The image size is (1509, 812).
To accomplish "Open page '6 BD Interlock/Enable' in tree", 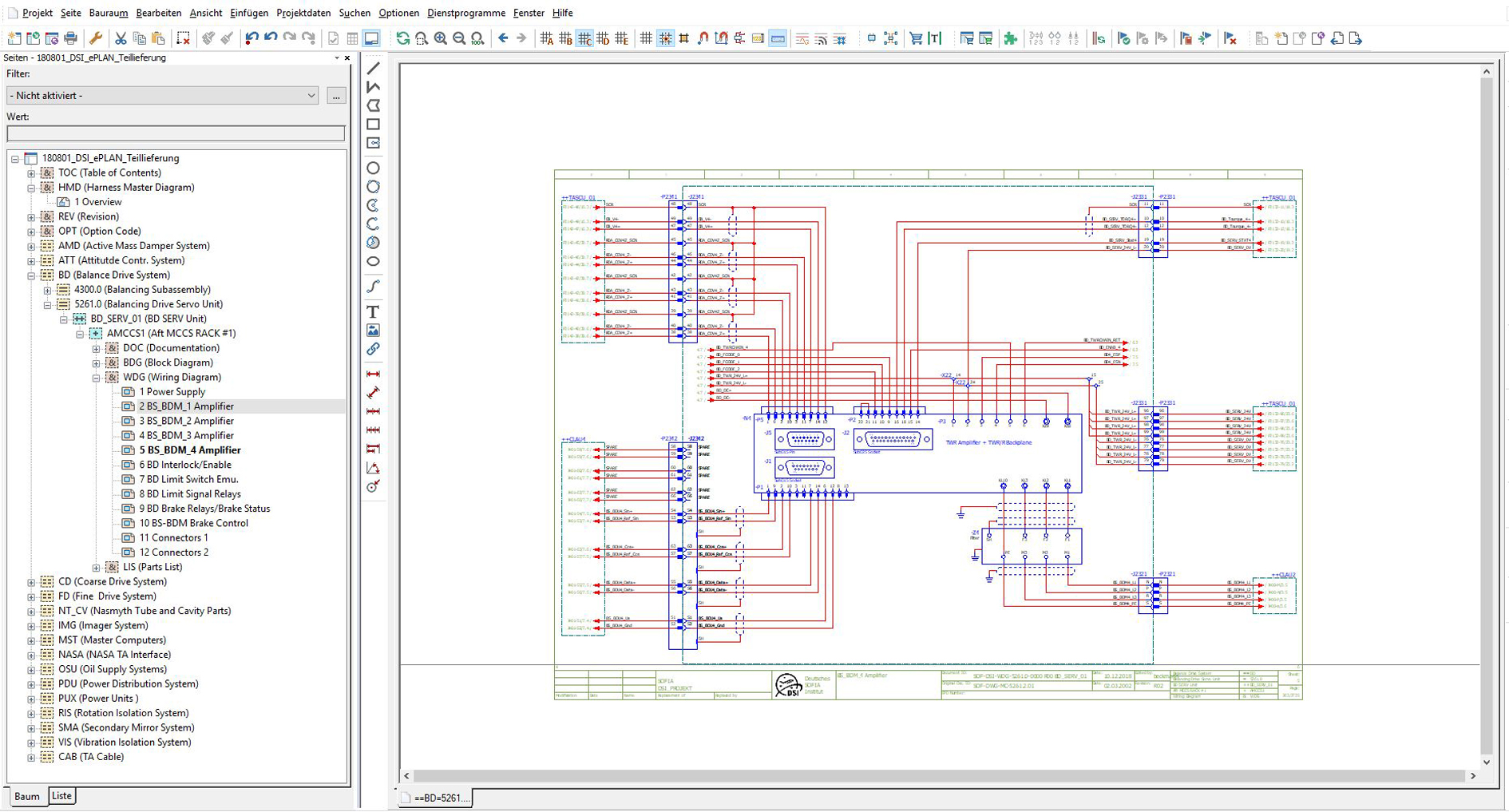I will coord(185,465).
